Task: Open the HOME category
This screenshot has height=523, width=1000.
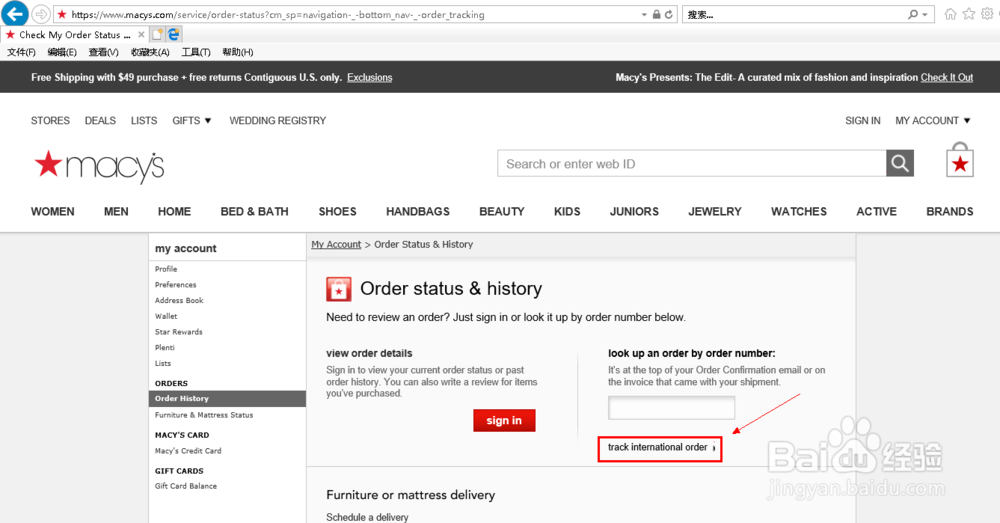Action: click(174, 212)
